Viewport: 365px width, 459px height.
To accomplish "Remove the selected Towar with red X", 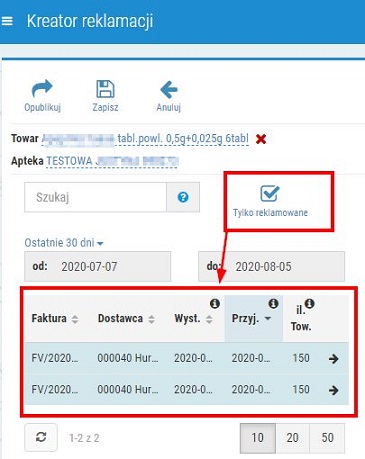I will pos(261,139).
